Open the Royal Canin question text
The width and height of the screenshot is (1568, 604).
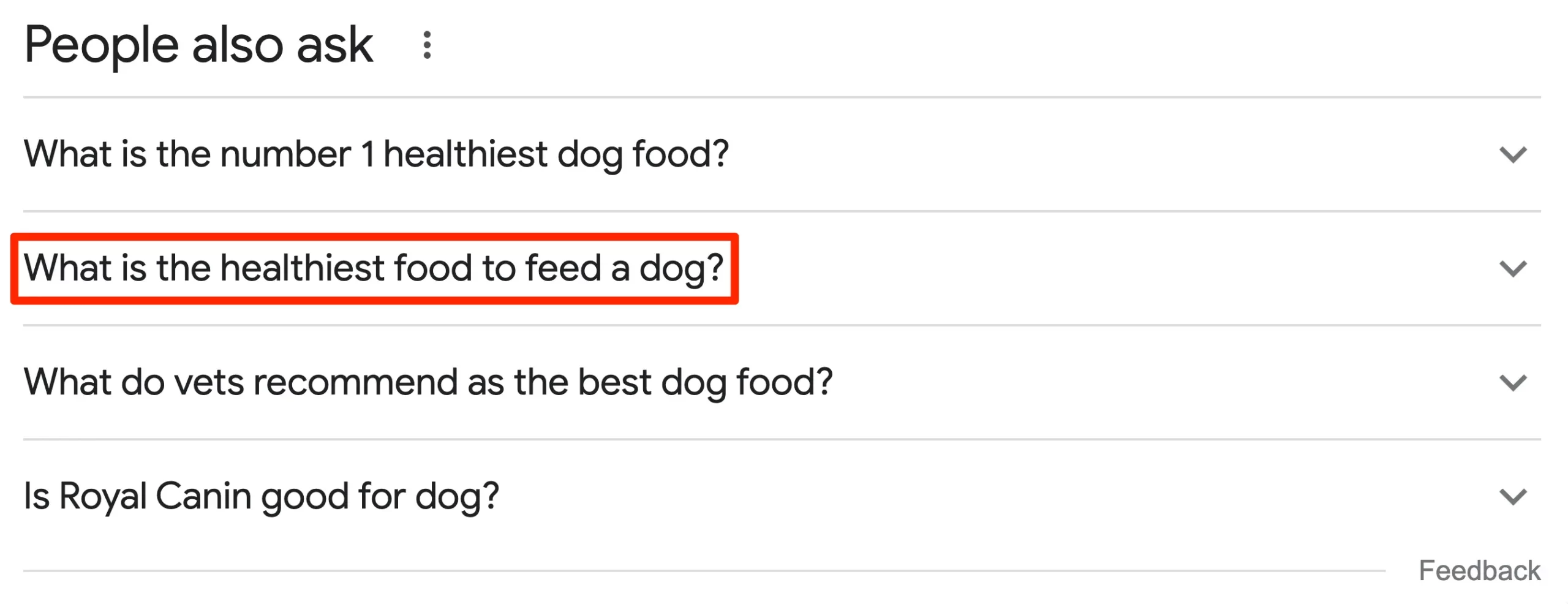261,496
